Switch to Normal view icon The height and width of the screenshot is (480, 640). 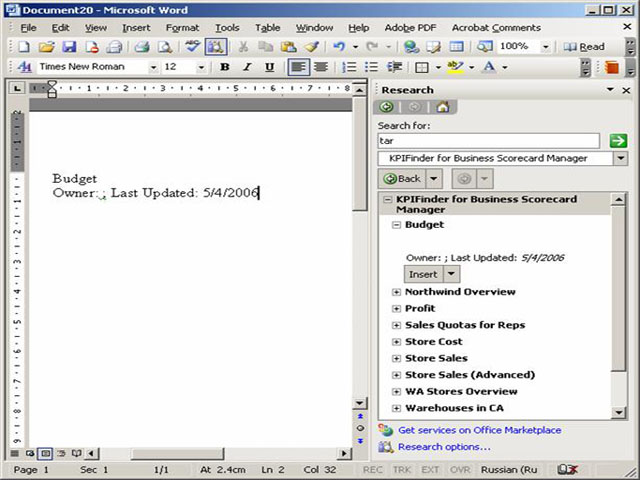pos(15,453)
